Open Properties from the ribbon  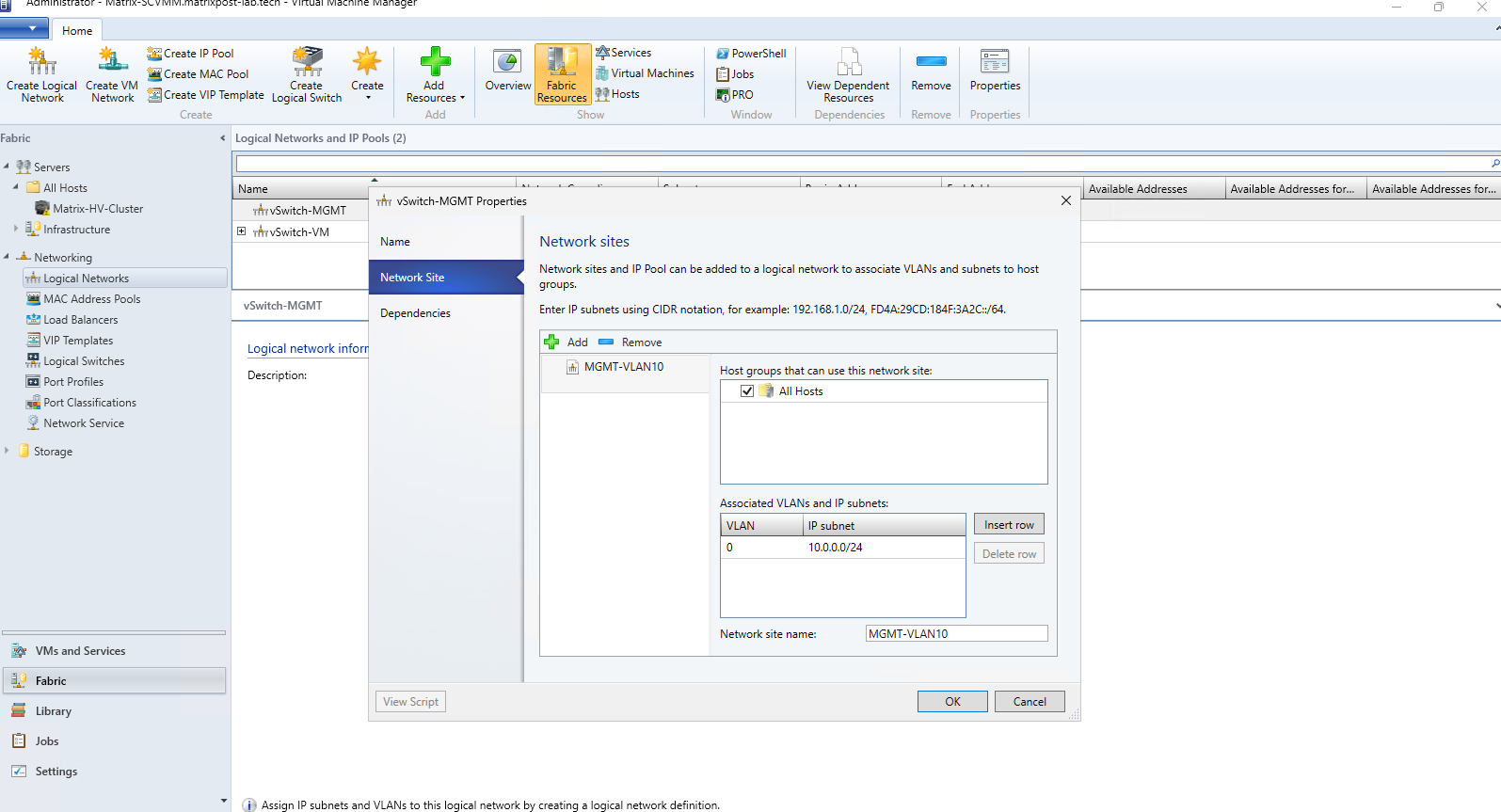(995, 71)
